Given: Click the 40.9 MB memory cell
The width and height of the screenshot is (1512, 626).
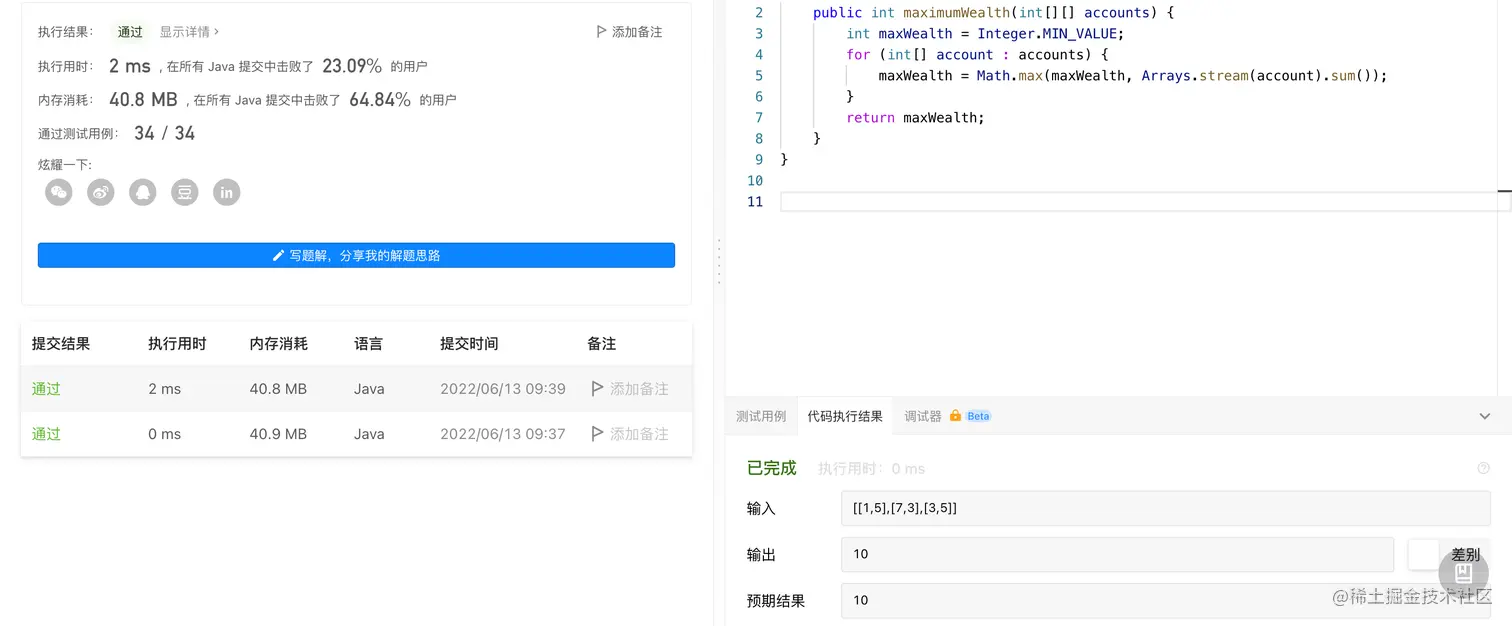Looking at the screenshot, I should click(278, 434).
